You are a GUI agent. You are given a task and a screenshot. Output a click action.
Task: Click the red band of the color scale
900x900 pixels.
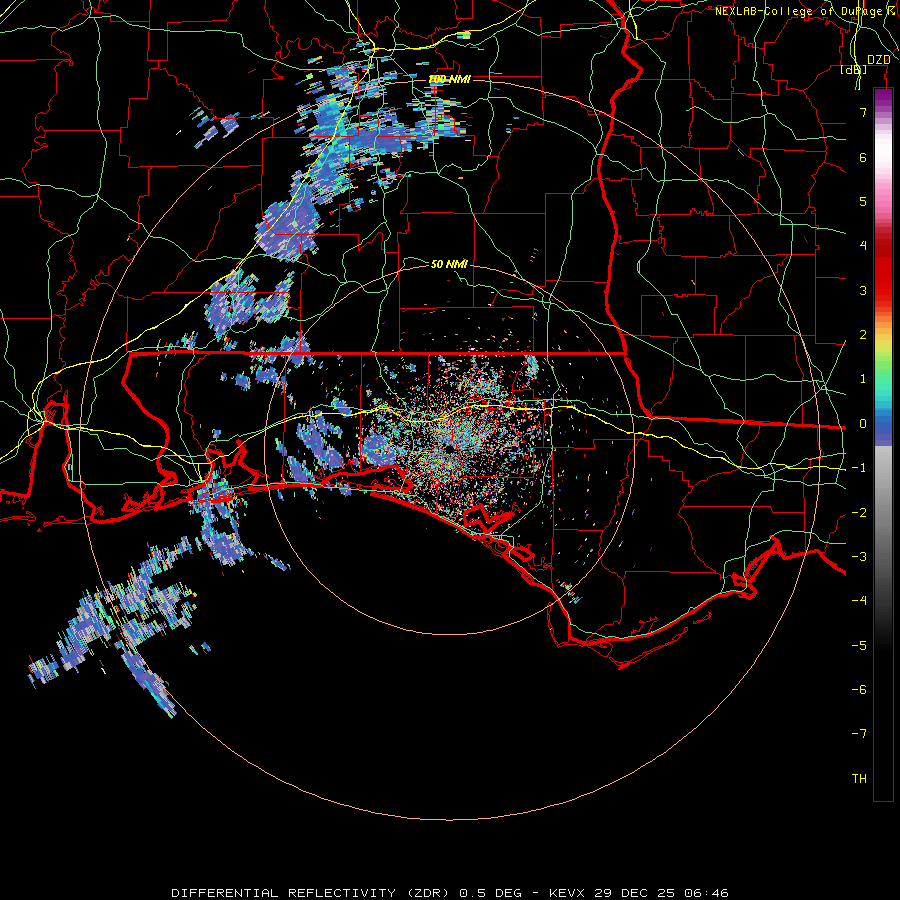point(883,270)
